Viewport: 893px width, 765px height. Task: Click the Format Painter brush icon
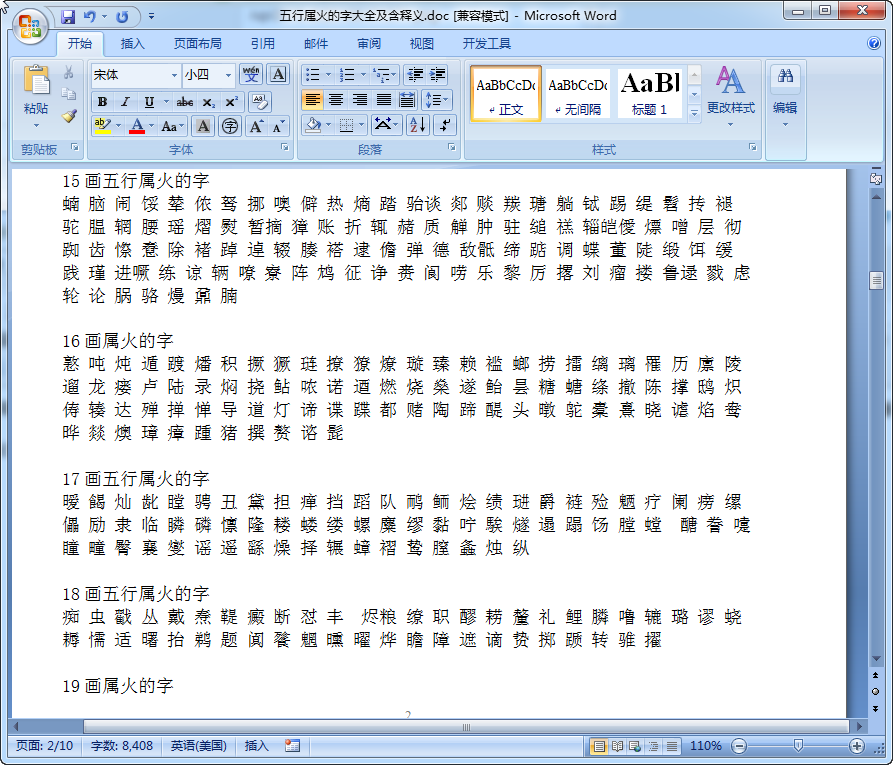(69, 116)
